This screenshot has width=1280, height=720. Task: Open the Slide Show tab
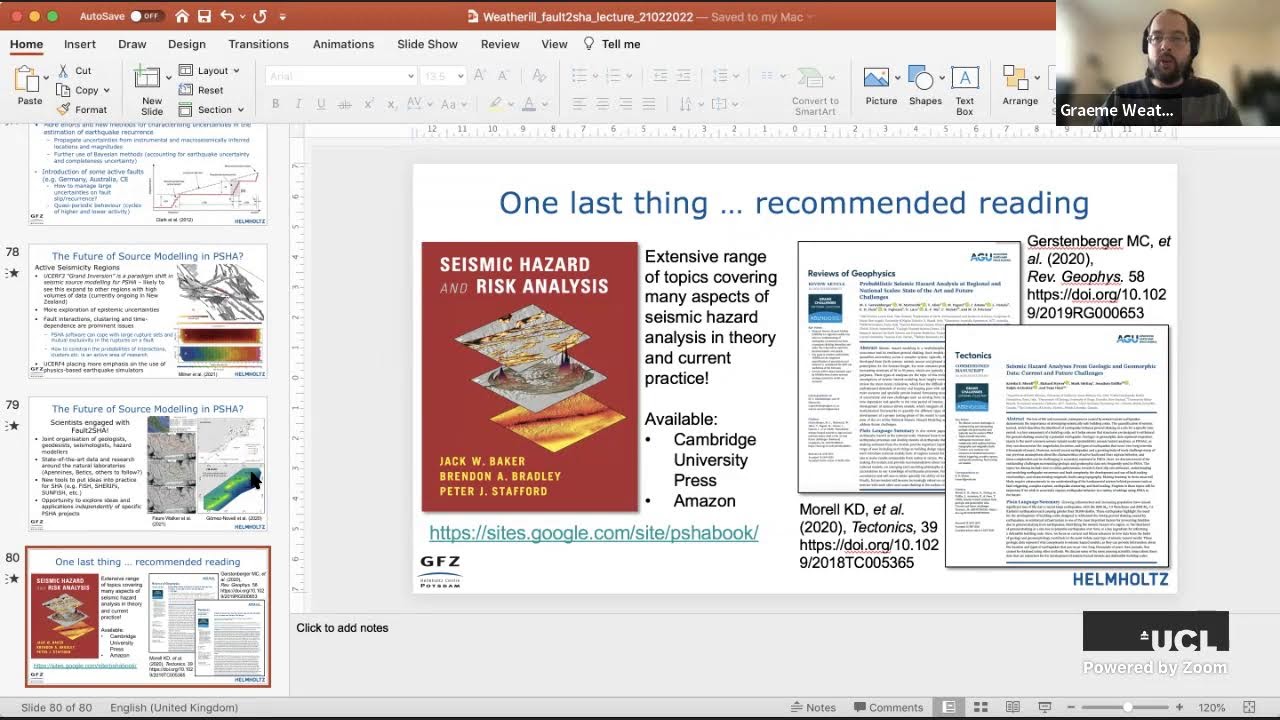pyautogui.click(x=427, y=44)
